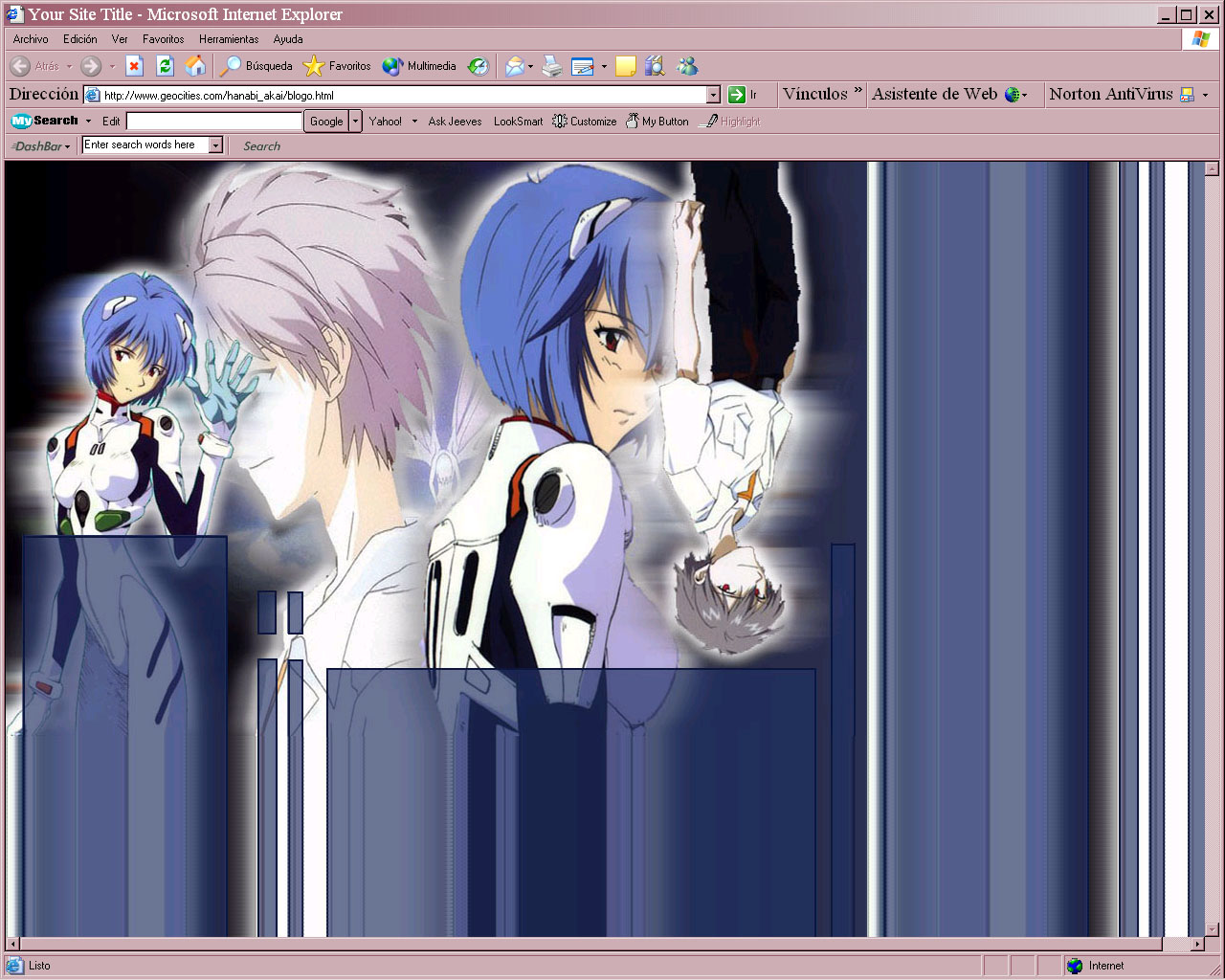Click the DashBar Search button
The width and height of the screenshot is (1225, 980).
[261, 146]
